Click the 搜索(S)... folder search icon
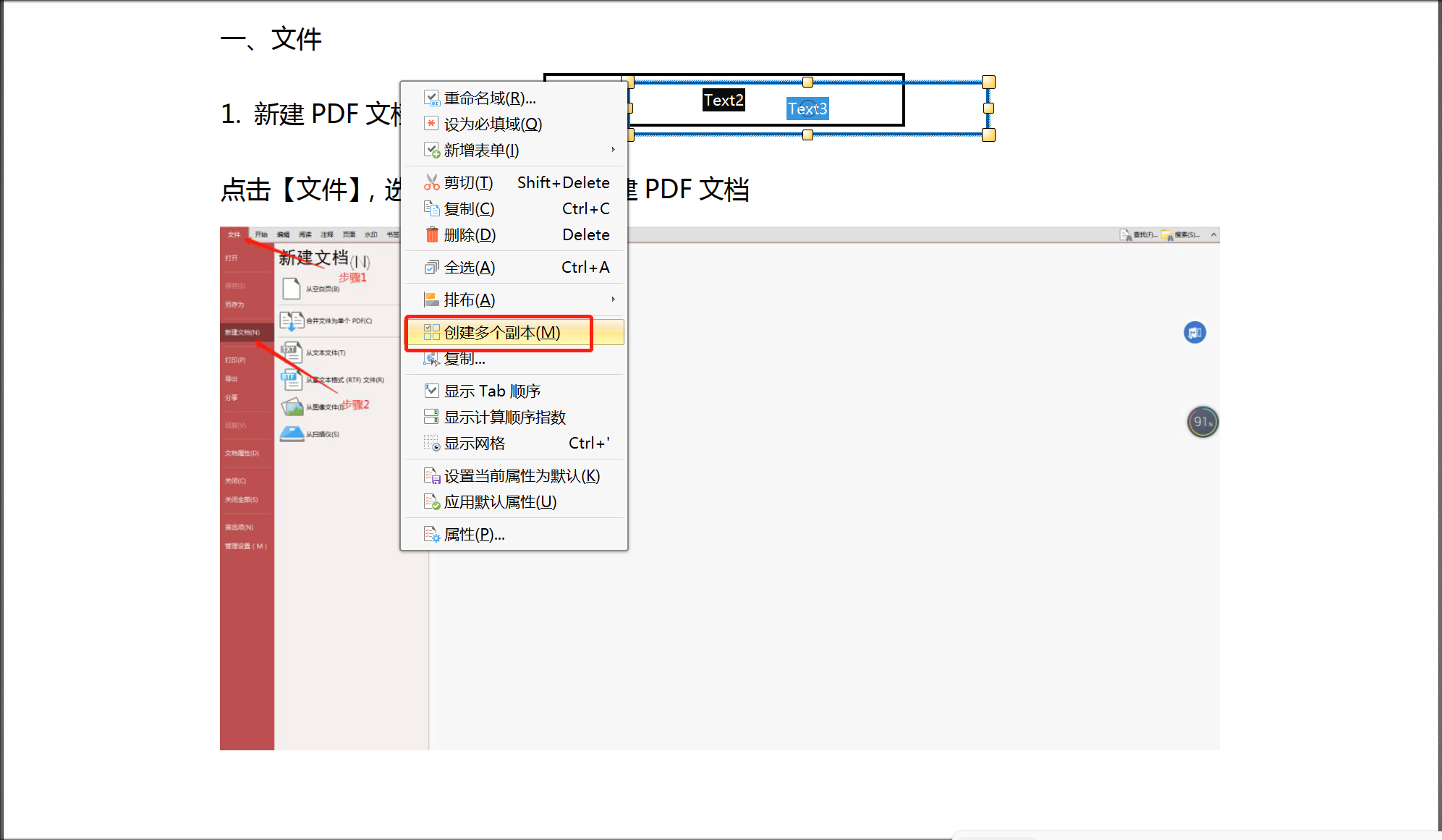 (1167, 235)
